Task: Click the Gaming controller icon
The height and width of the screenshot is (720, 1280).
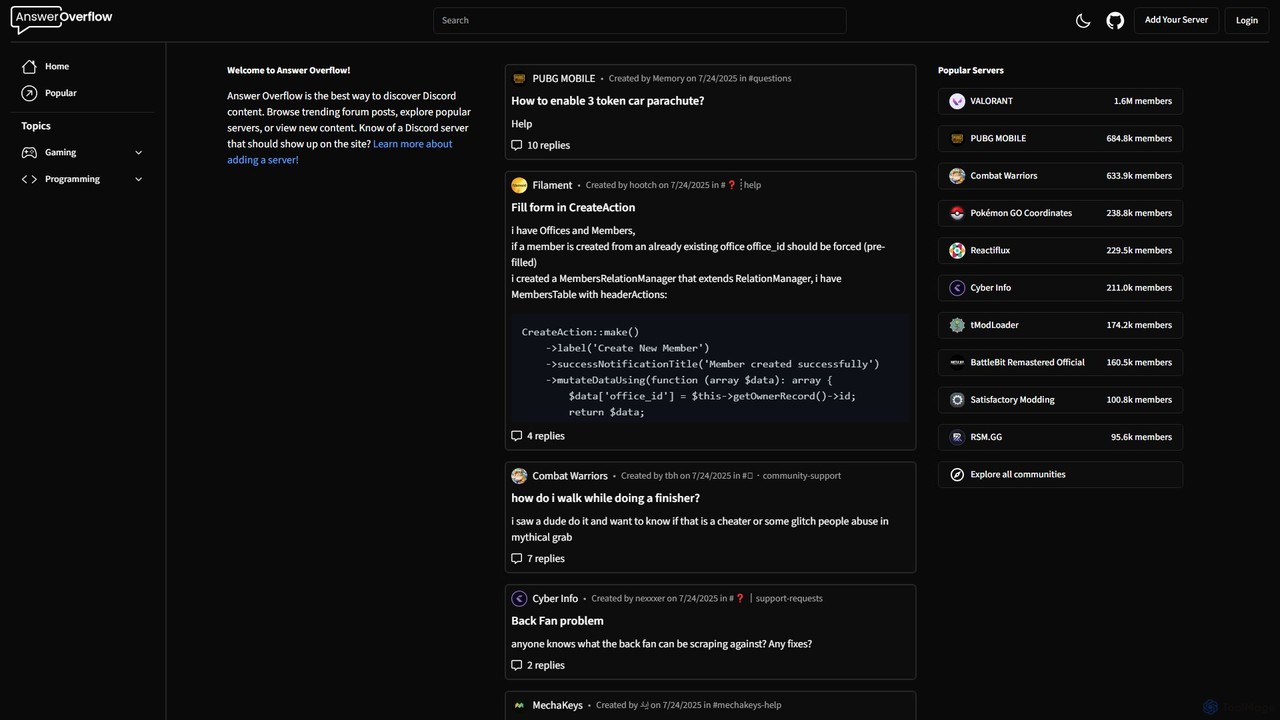Action: click(x=29, y=153)
